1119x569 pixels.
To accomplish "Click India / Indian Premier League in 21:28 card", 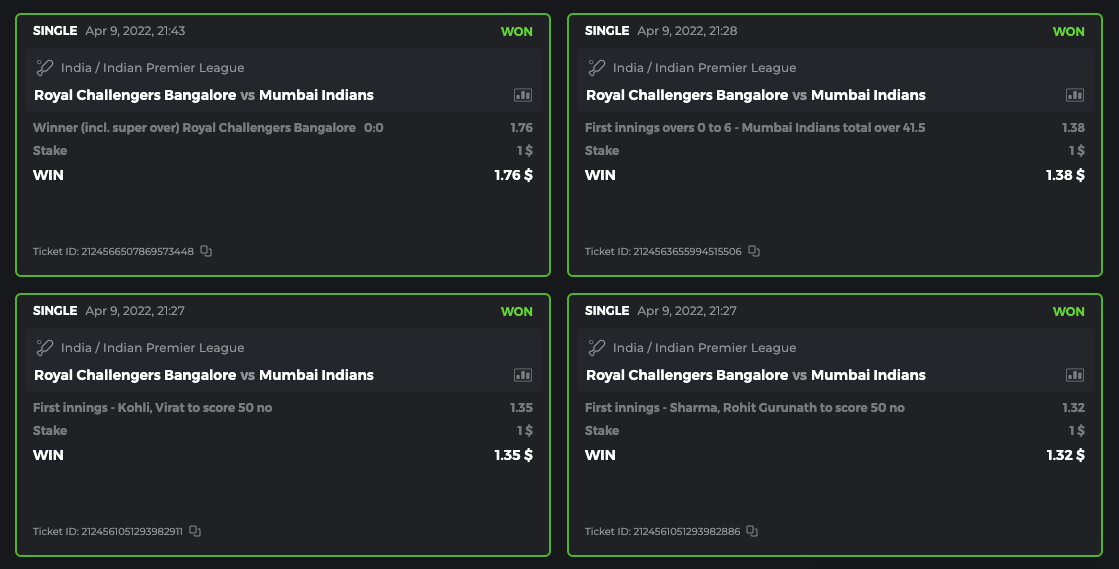I will pyautogui.click(x=704, y=68).
